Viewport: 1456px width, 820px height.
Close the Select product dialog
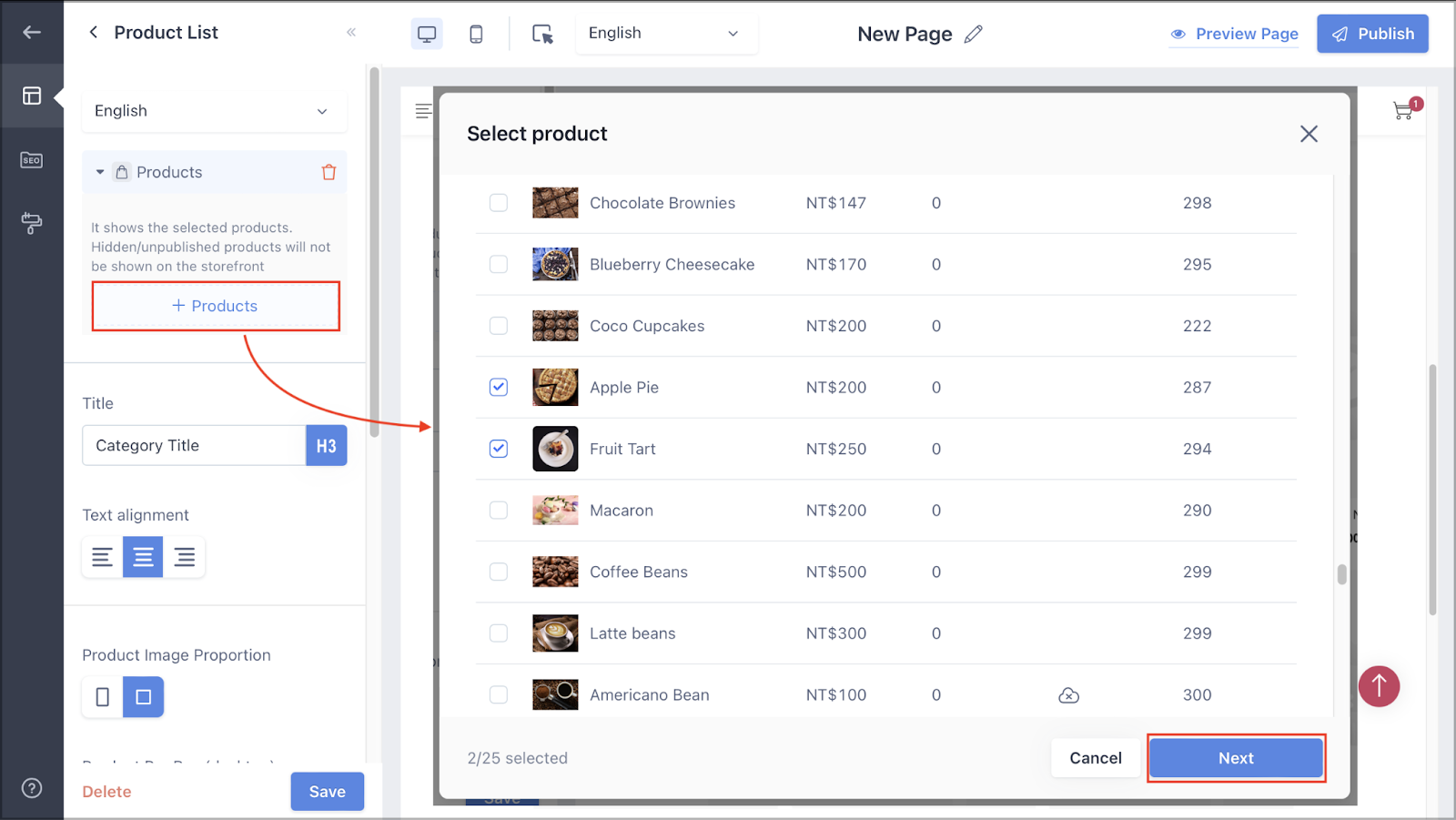pos(1309,134)
